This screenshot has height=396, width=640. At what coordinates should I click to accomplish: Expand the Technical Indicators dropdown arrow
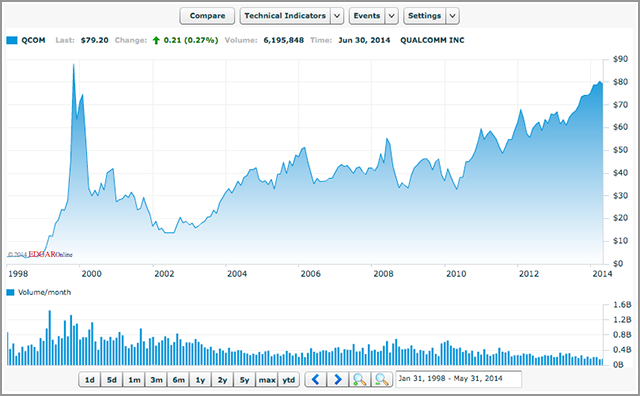click(x=337, y=16)
